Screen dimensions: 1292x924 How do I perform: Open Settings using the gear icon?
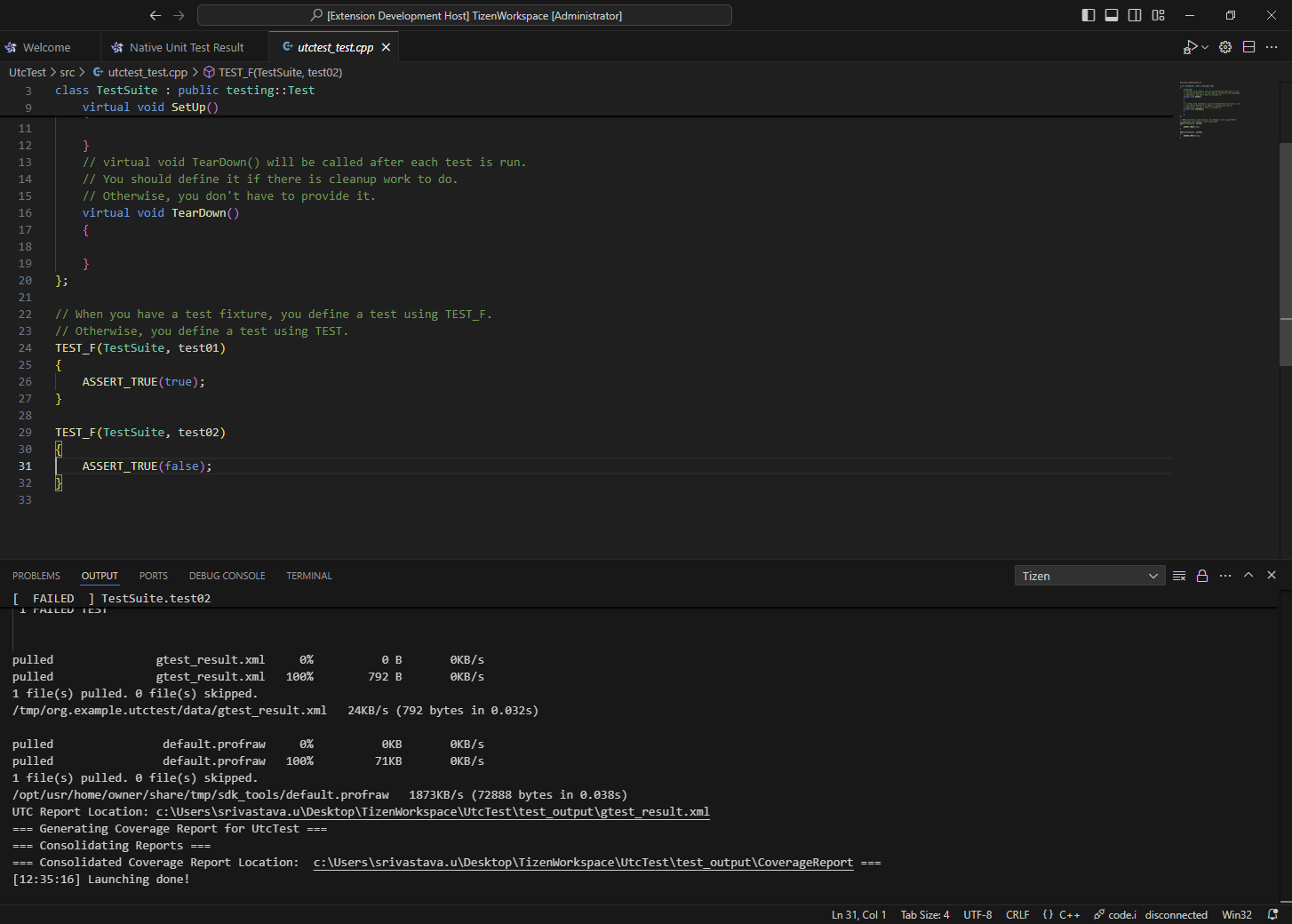[1225, 47]
